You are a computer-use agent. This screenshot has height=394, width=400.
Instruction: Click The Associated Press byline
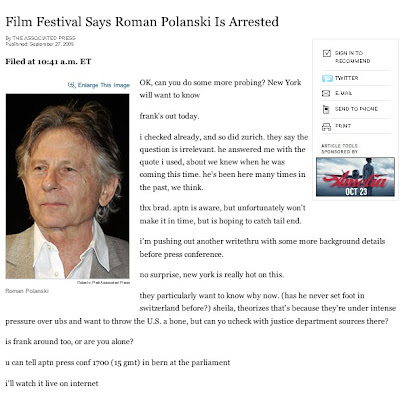(41, 38)
